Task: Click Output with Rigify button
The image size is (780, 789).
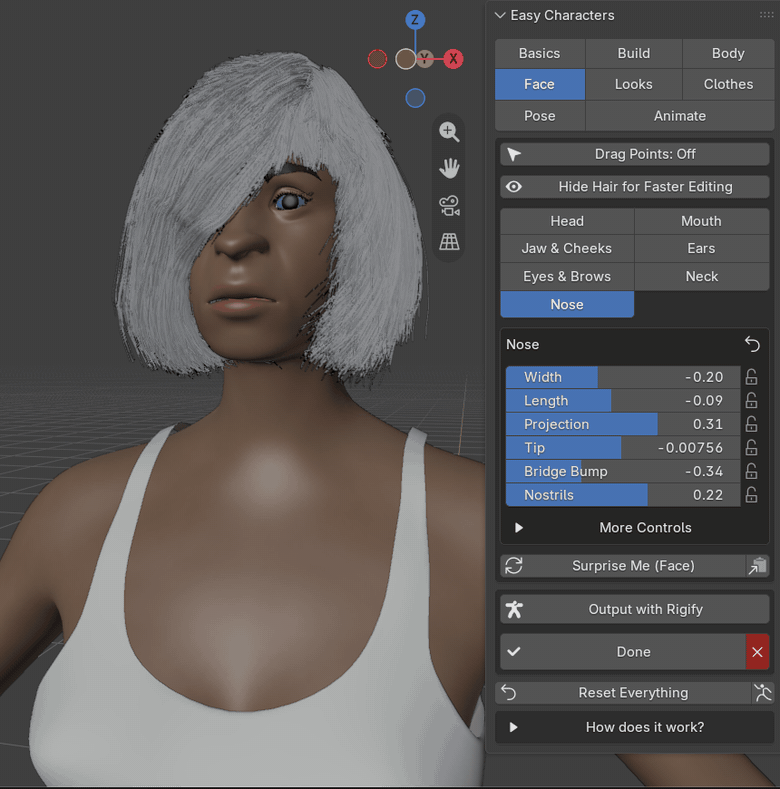Action: [635, 609]
